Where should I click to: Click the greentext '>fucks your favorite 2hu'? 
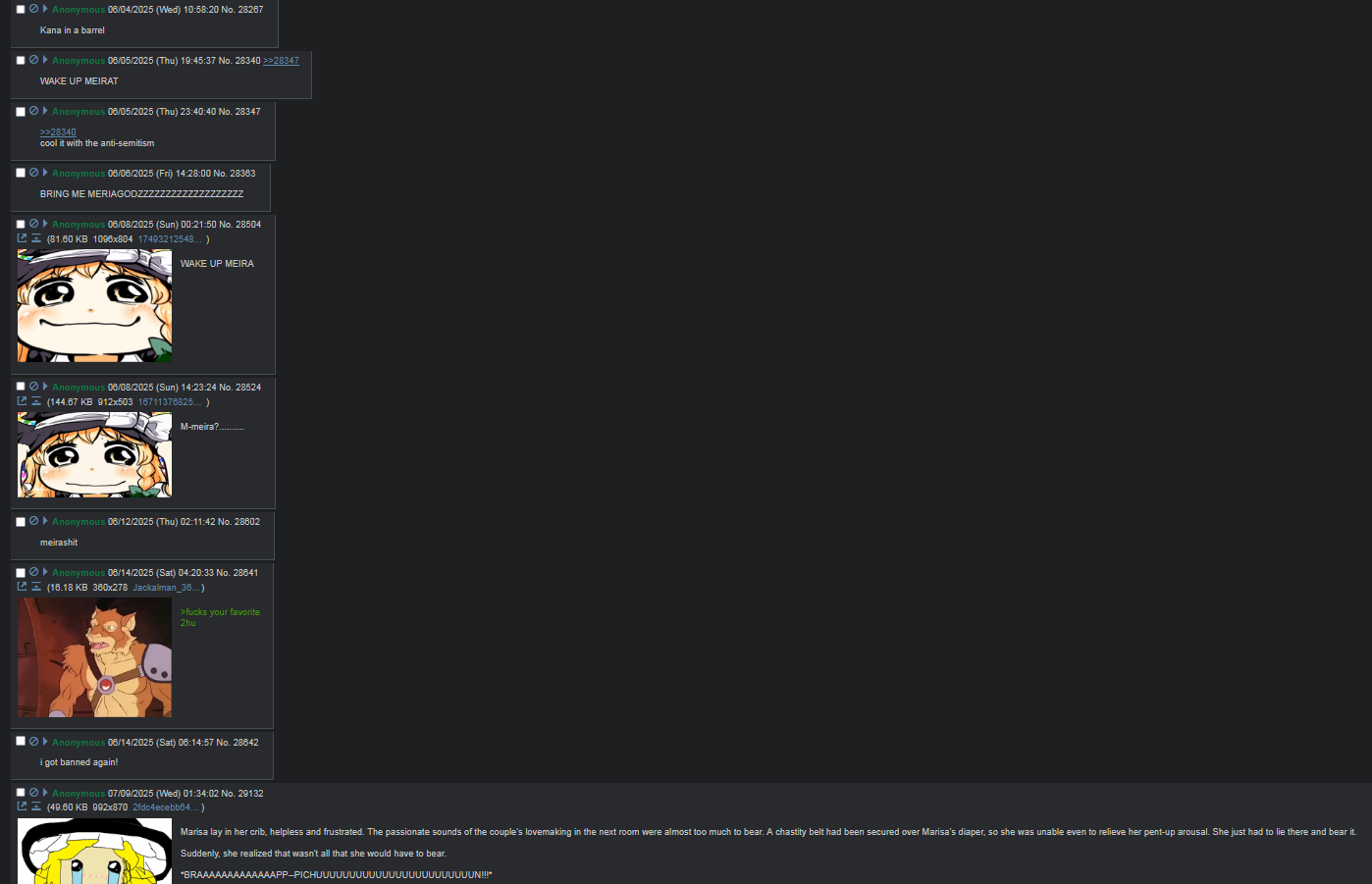point(220,617)
